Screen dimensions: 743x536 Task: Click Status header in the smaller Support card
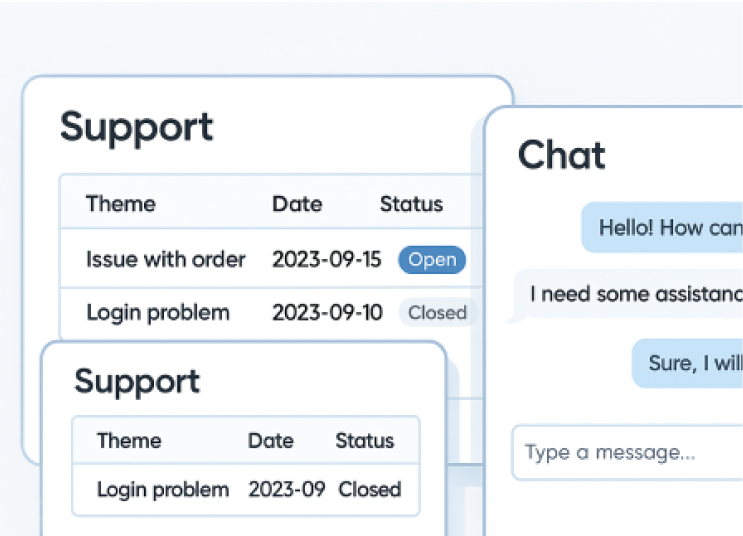[x=365, y=441]
